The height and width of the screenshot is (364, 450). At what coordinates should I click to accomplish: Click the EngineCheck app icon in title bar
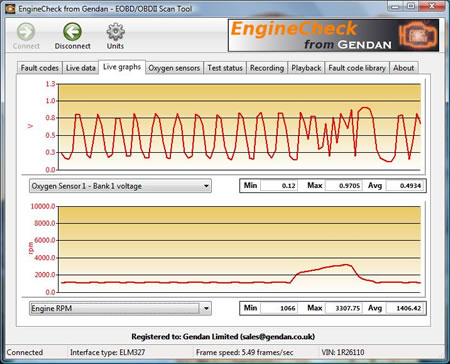10,9
